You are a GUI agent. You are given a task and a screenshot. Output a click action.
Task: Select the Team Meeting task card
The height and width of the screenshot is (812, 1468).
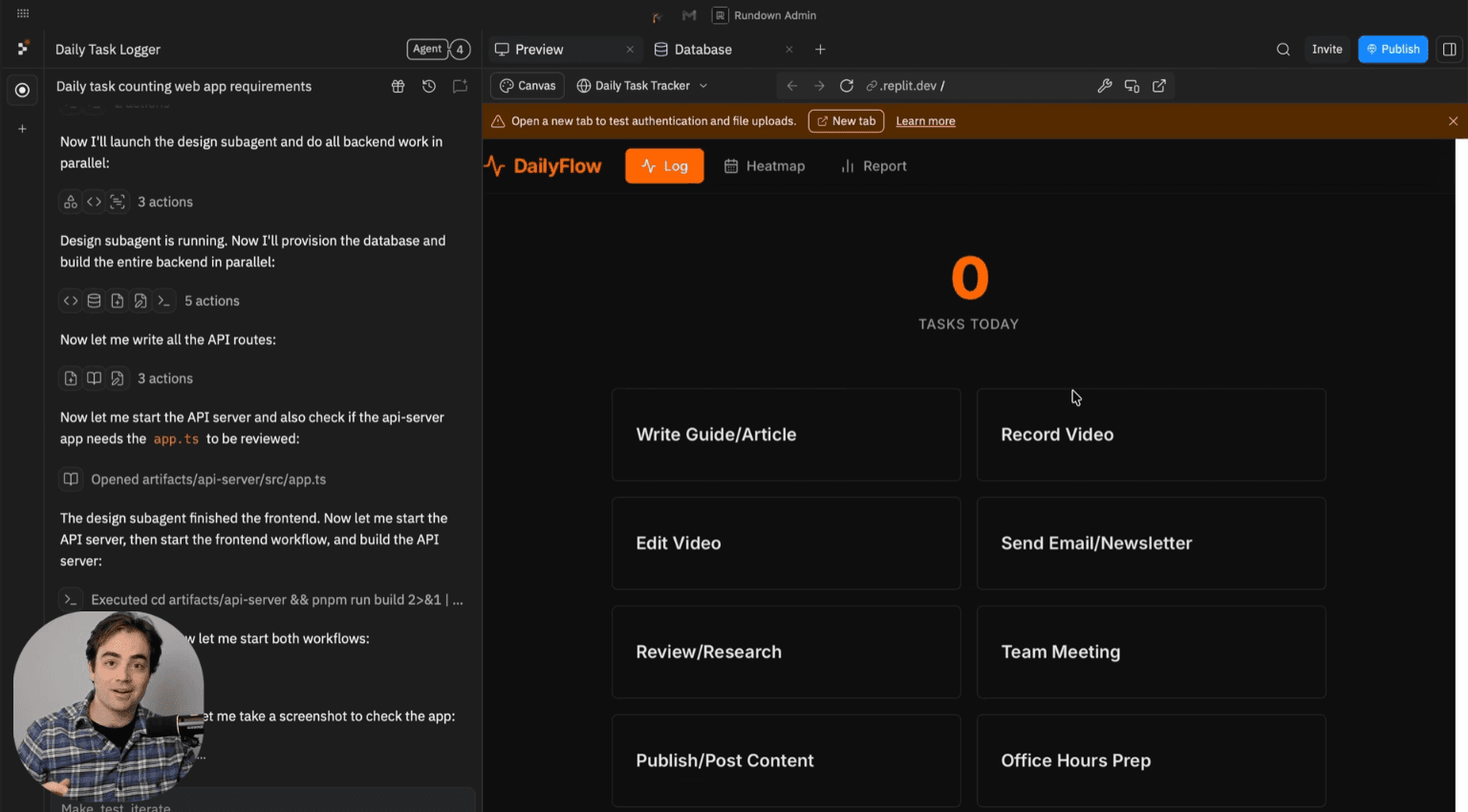pyautogui.click(x=1151, y=652)
